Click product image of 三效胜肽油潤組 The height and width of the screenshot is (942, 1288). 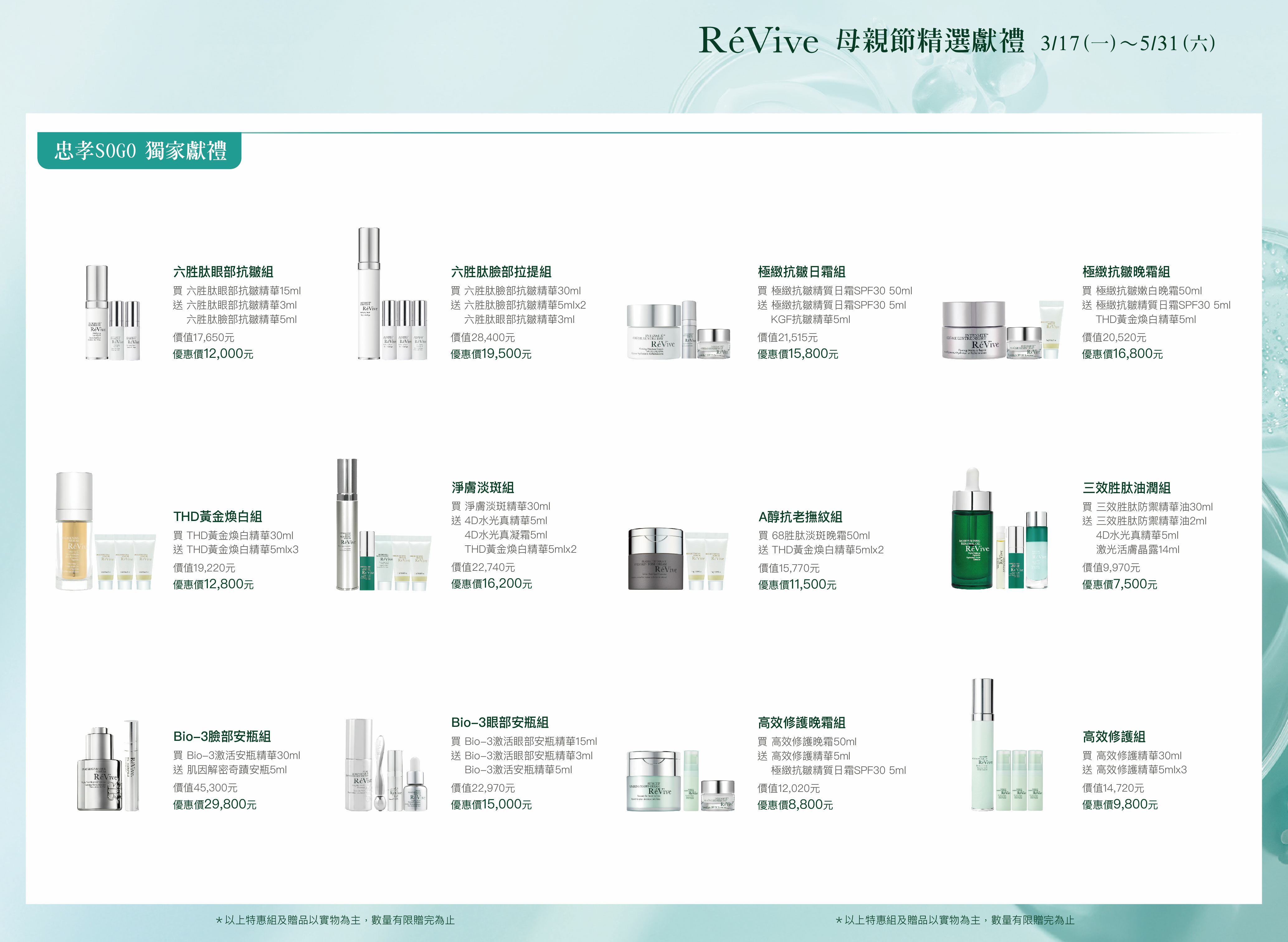tap(999, 528)
